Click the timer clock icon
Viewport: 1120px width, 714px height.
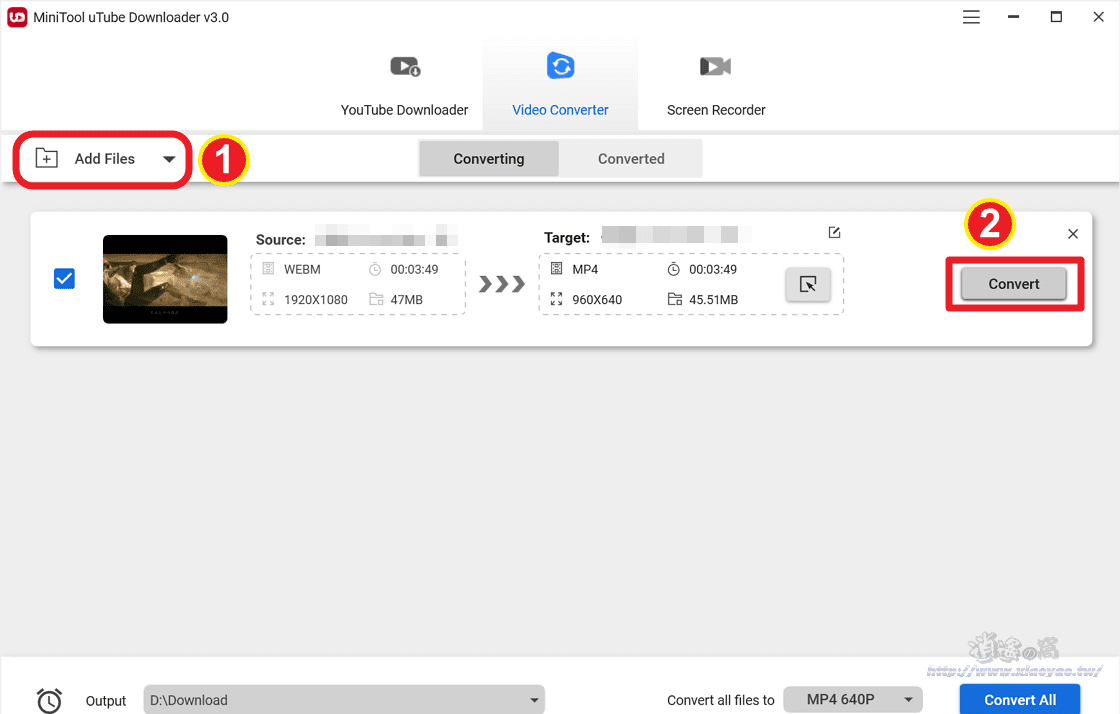tap(49, 700)
